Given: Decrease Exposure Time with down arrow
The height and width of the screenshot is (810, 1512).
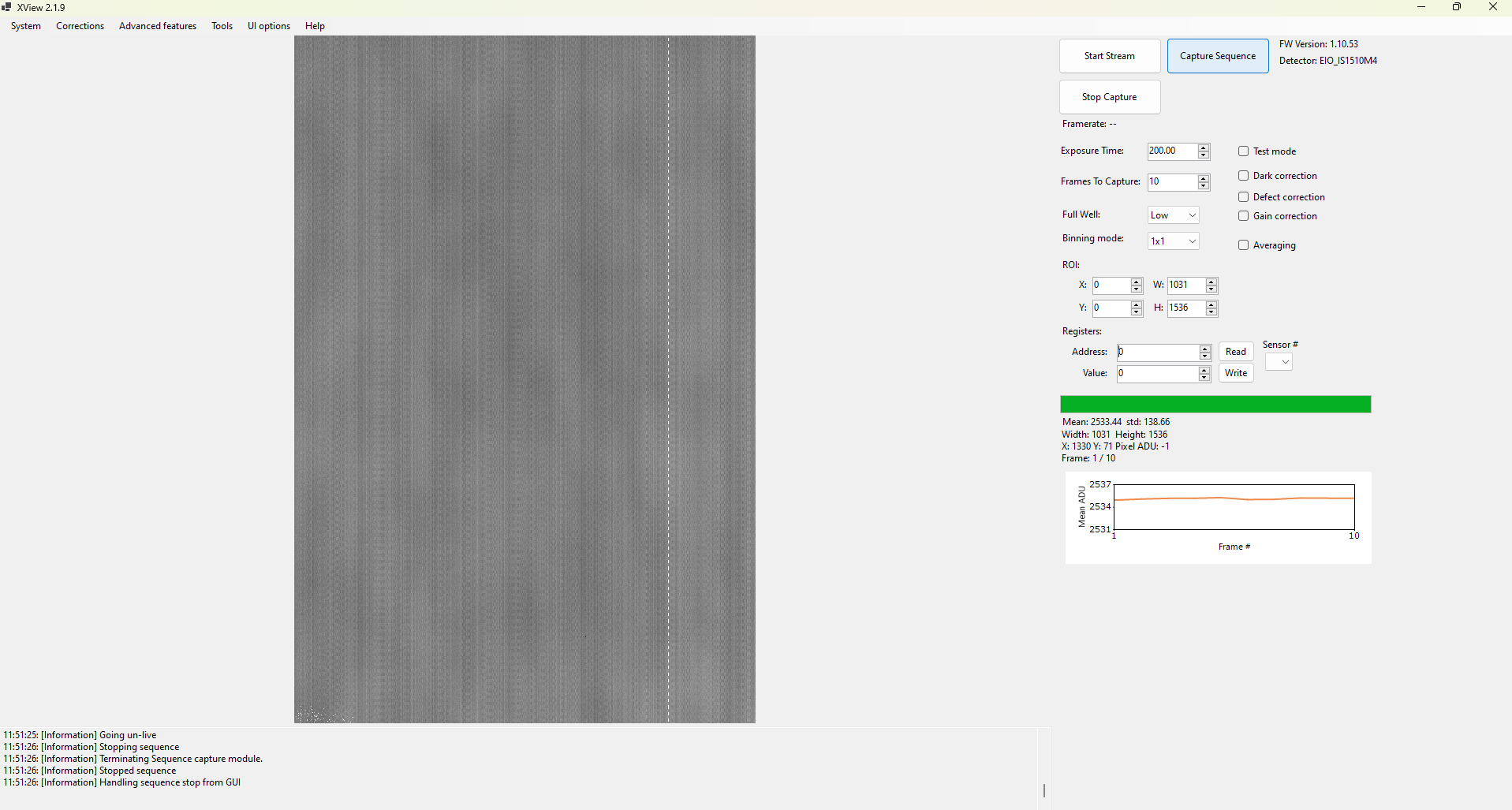Looking at the screenshot, I should 1204,155.
